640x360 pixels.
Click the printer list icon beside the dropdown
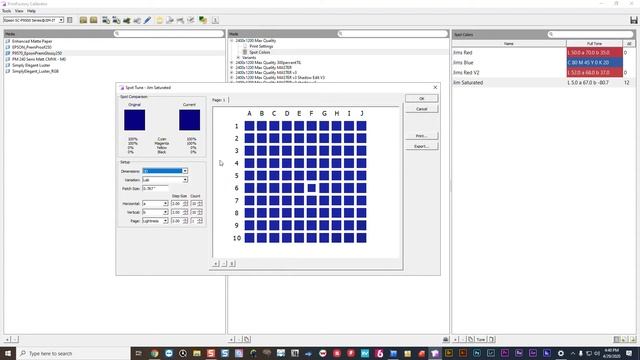[x=70, y=20]
